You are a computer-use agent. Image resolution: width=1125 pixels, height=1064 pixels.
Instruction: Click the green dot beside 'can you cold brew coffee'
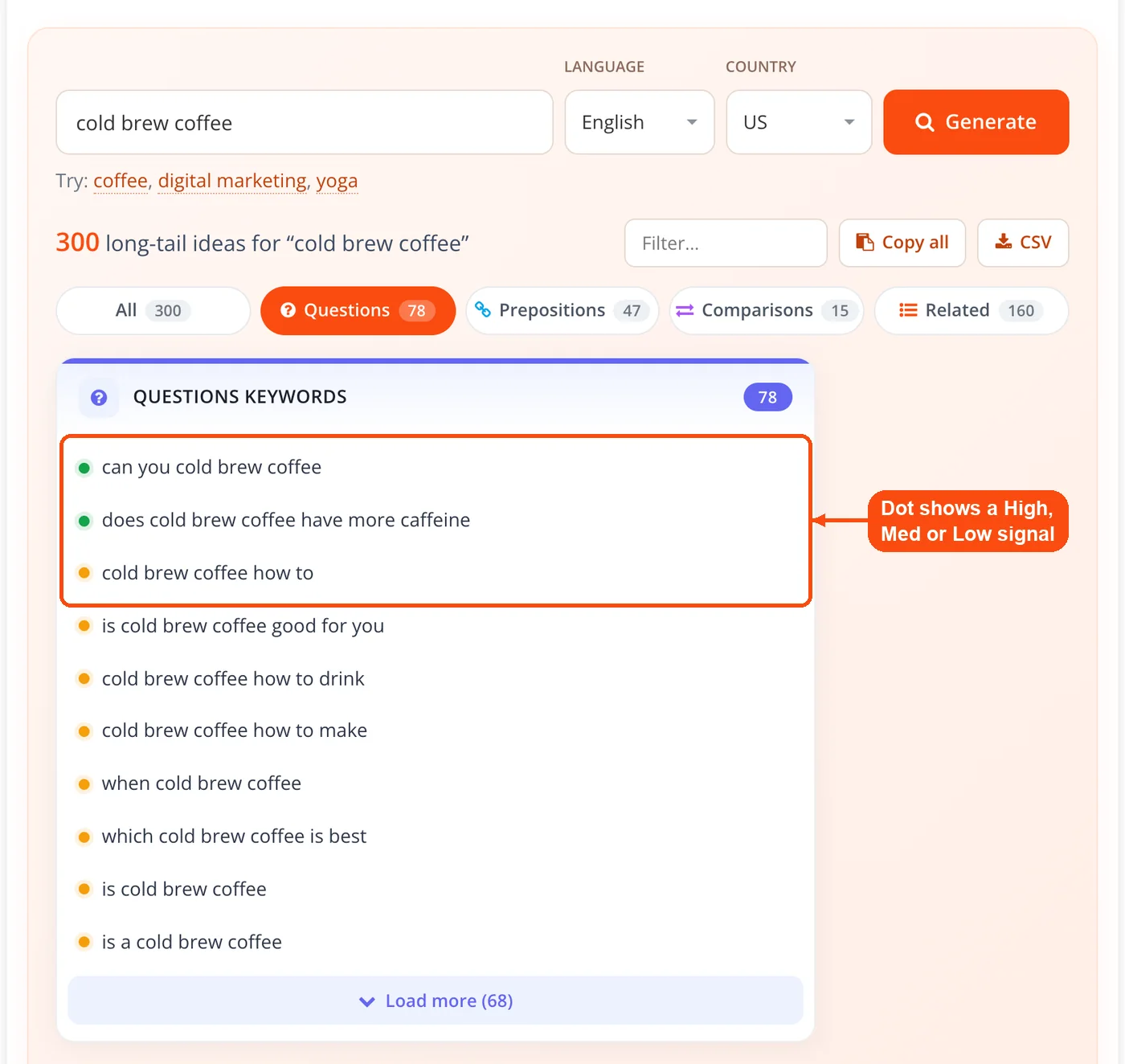coord(84,468)
